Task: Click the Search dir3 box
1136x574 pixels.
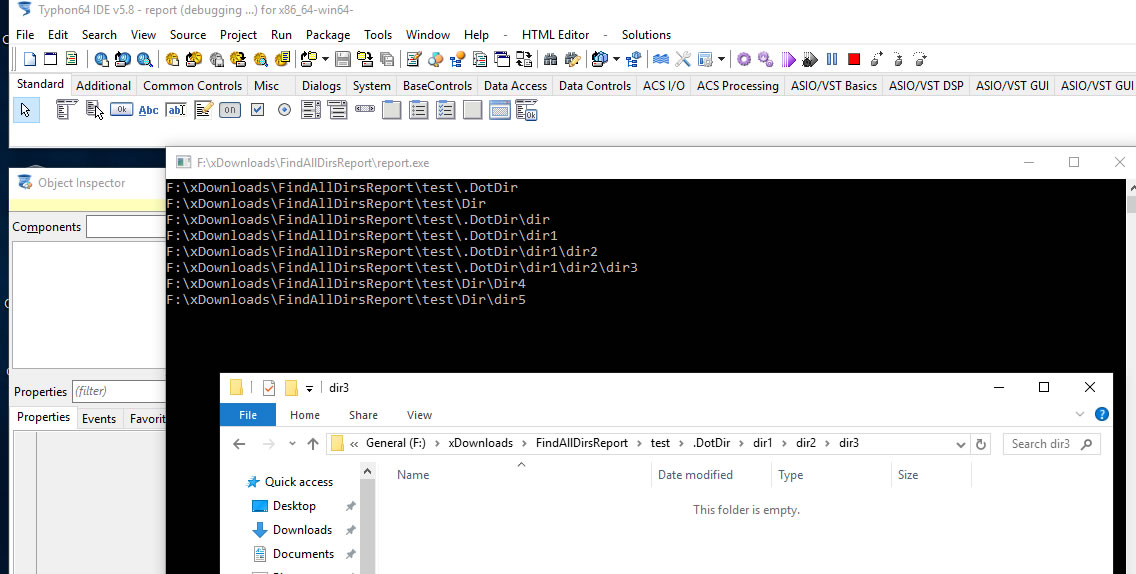Action: [x=1051, y=444]
